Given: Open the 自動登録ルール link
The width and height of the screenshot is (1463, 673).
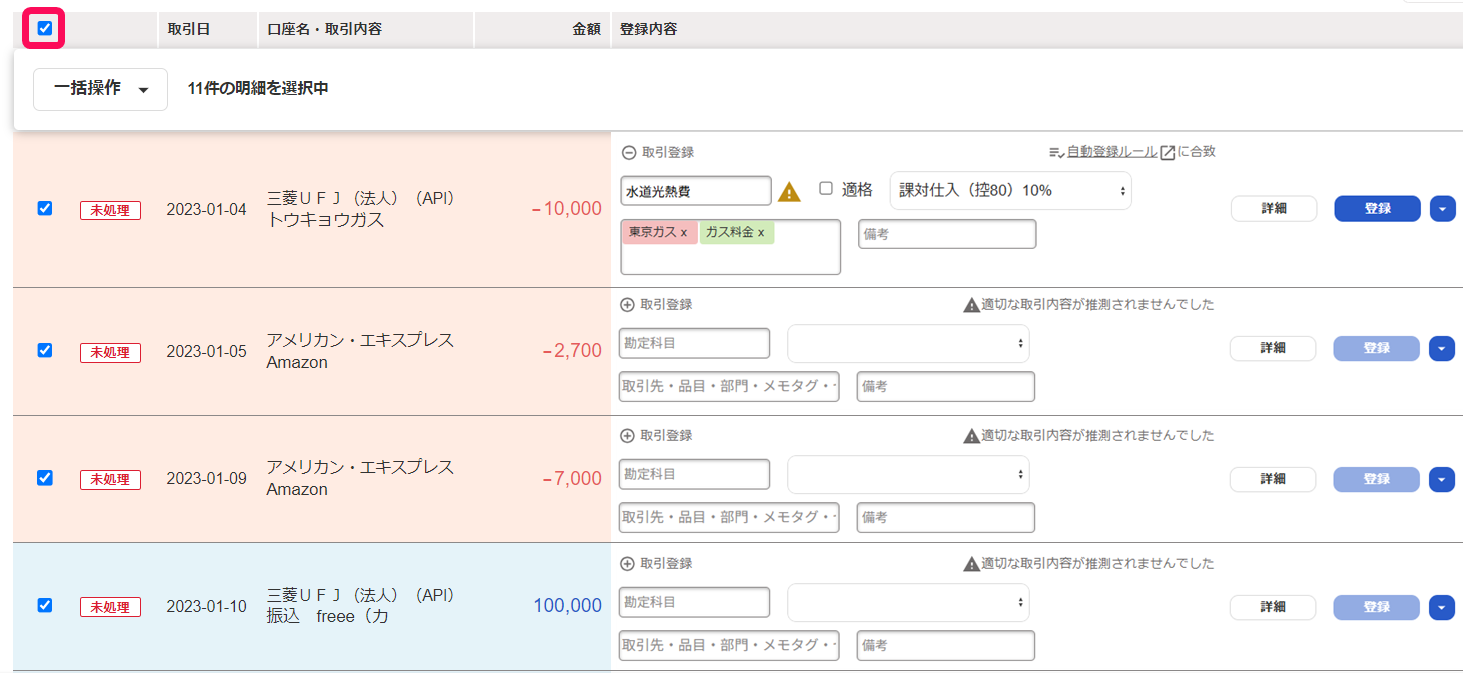Looking at the screenshot, I should 1112,152.
